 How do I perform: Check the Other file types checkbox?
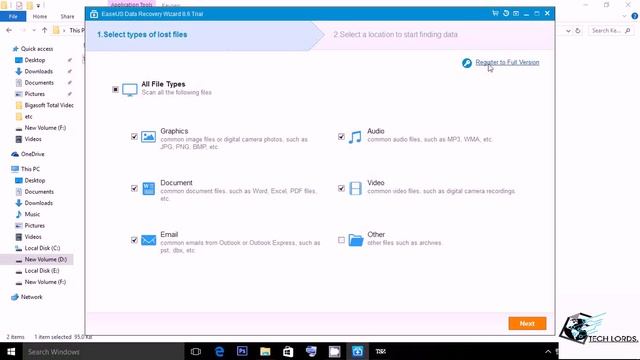[x=341, y=240]
